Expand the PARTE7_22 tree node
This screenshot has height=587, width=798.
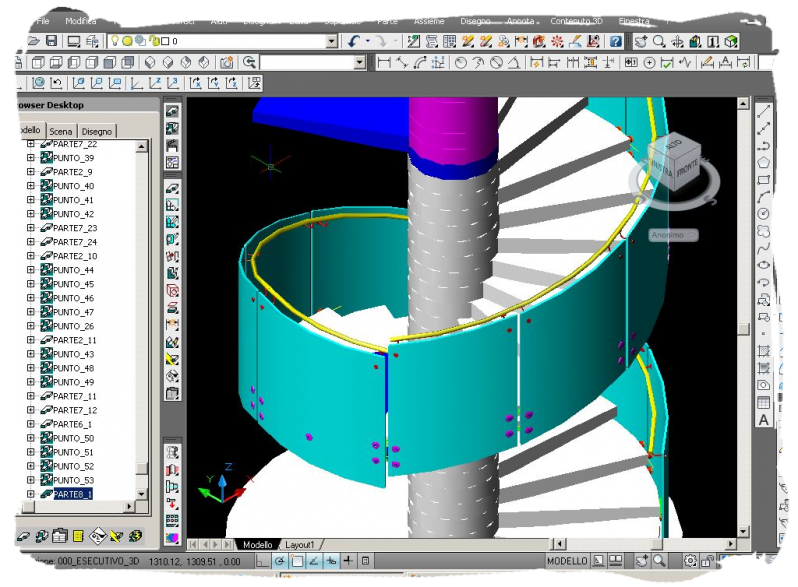[x=30, y=144]
